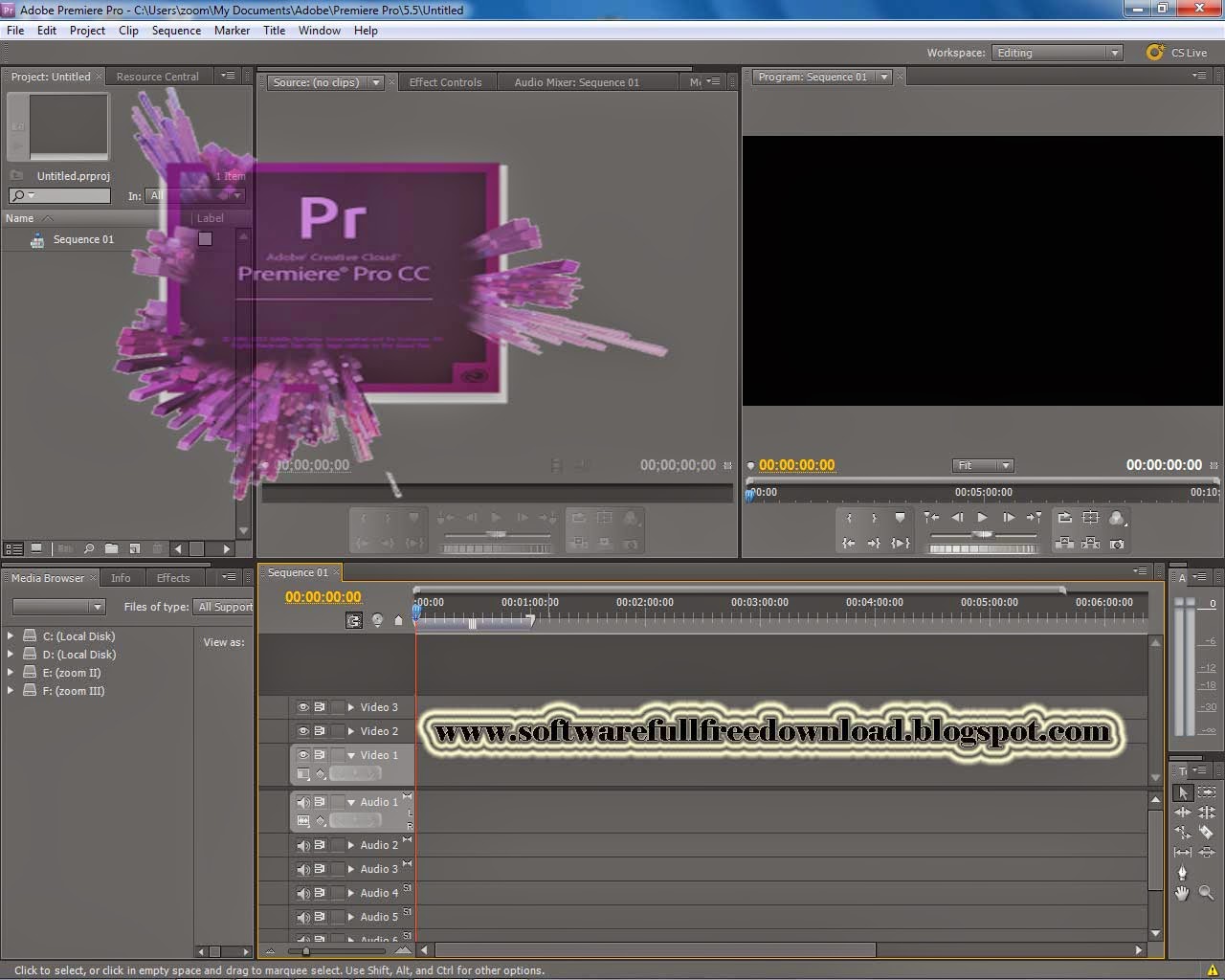Image resolution: width=1225 pixels, height=980 pixels.
Task: Open the Fit zoom level dropdown
Action: coord(983,465)
